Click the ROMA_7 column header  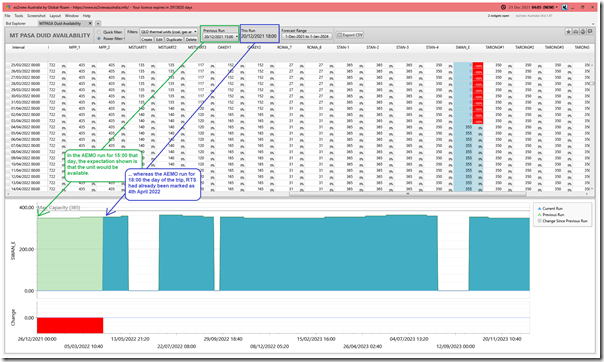click(x=284, y=47)
